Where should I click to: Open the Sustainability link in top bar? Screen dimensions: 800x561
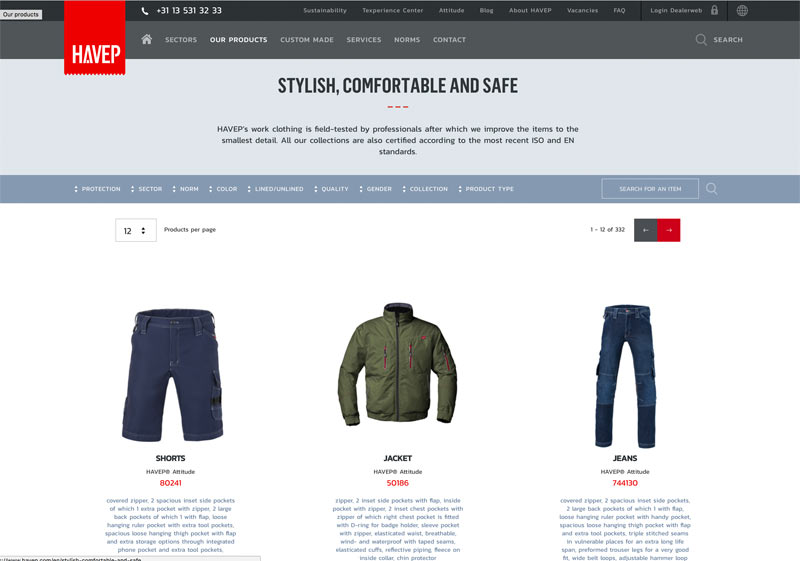[325, 11]
